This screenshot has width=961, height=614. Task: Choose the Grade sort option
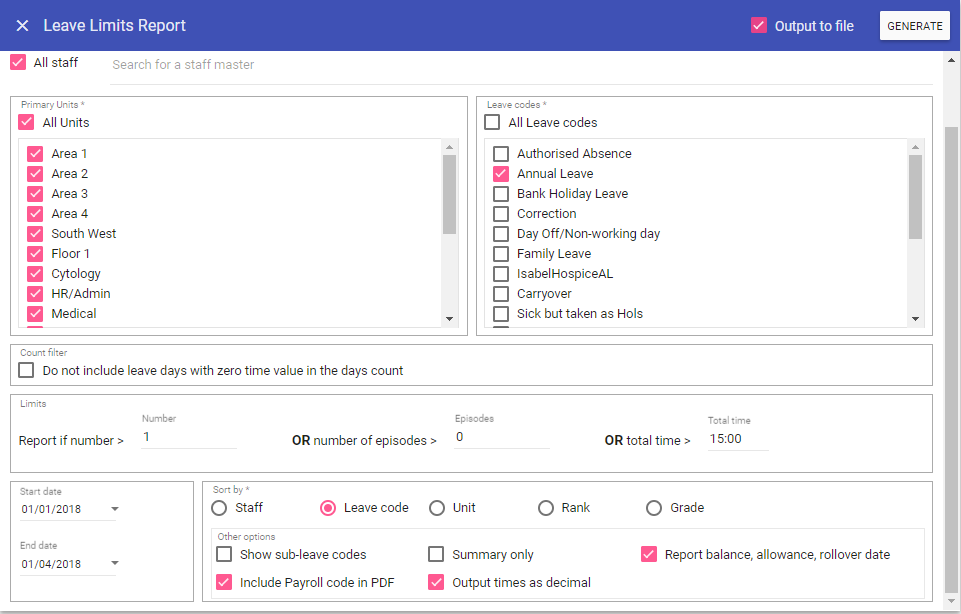click(x=654, y=508)
